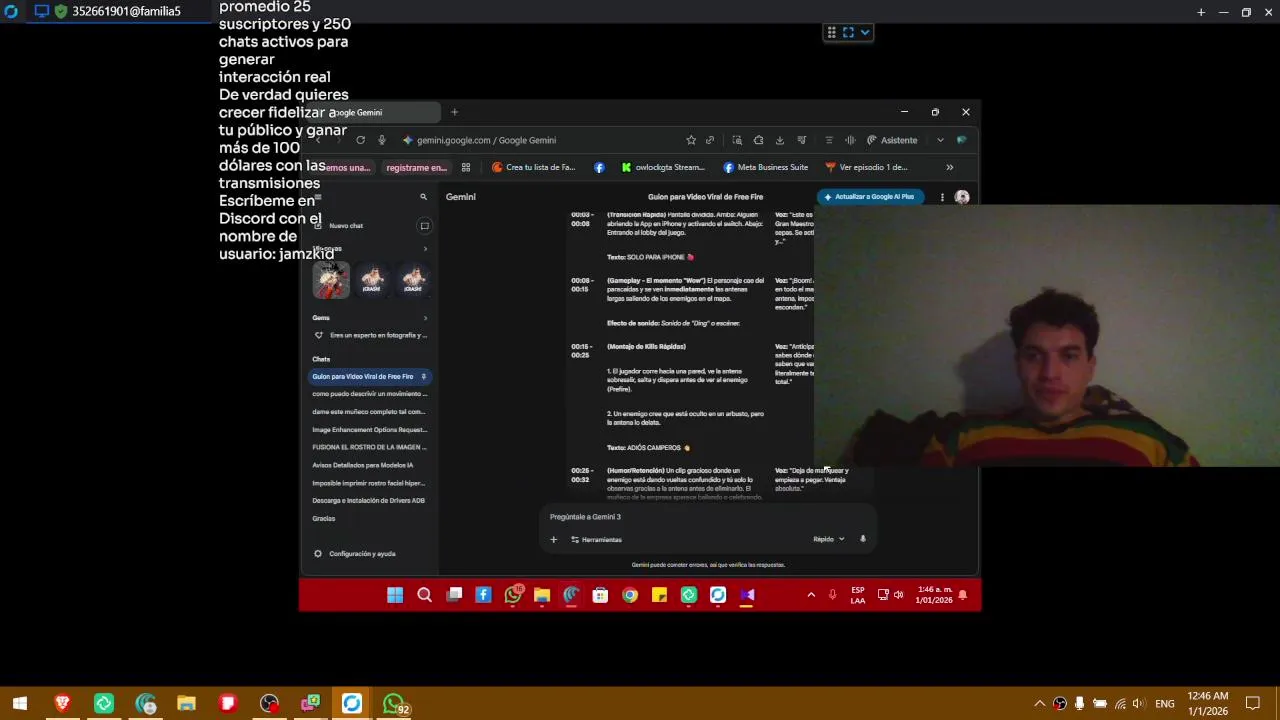The image size is (1280, 720).
Task: Open a new browser tab with plus
Action: pos(454,112)
